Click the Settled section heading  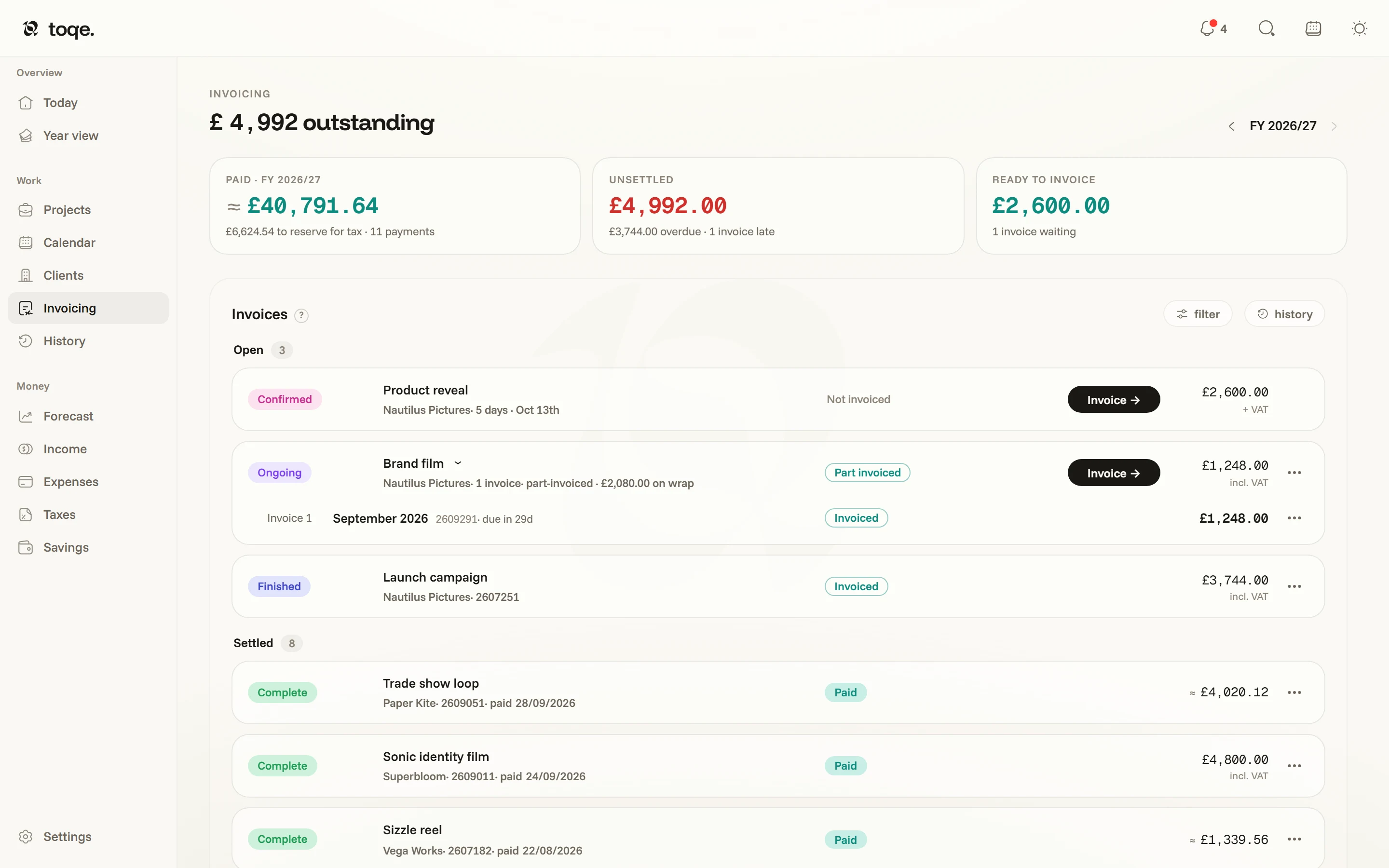pos(253,643)
